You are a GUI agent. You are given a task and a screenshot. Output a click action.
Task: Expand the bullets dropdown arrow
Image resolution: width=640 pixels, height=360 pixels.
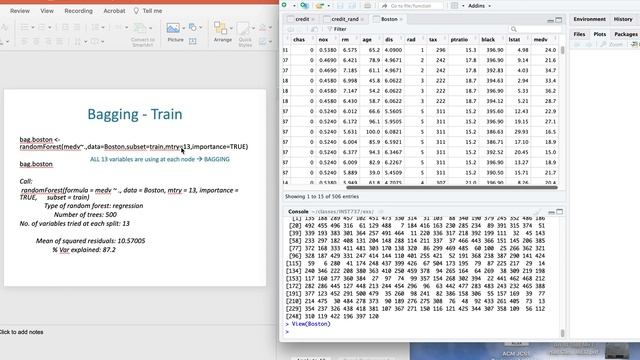coord(33,28)
